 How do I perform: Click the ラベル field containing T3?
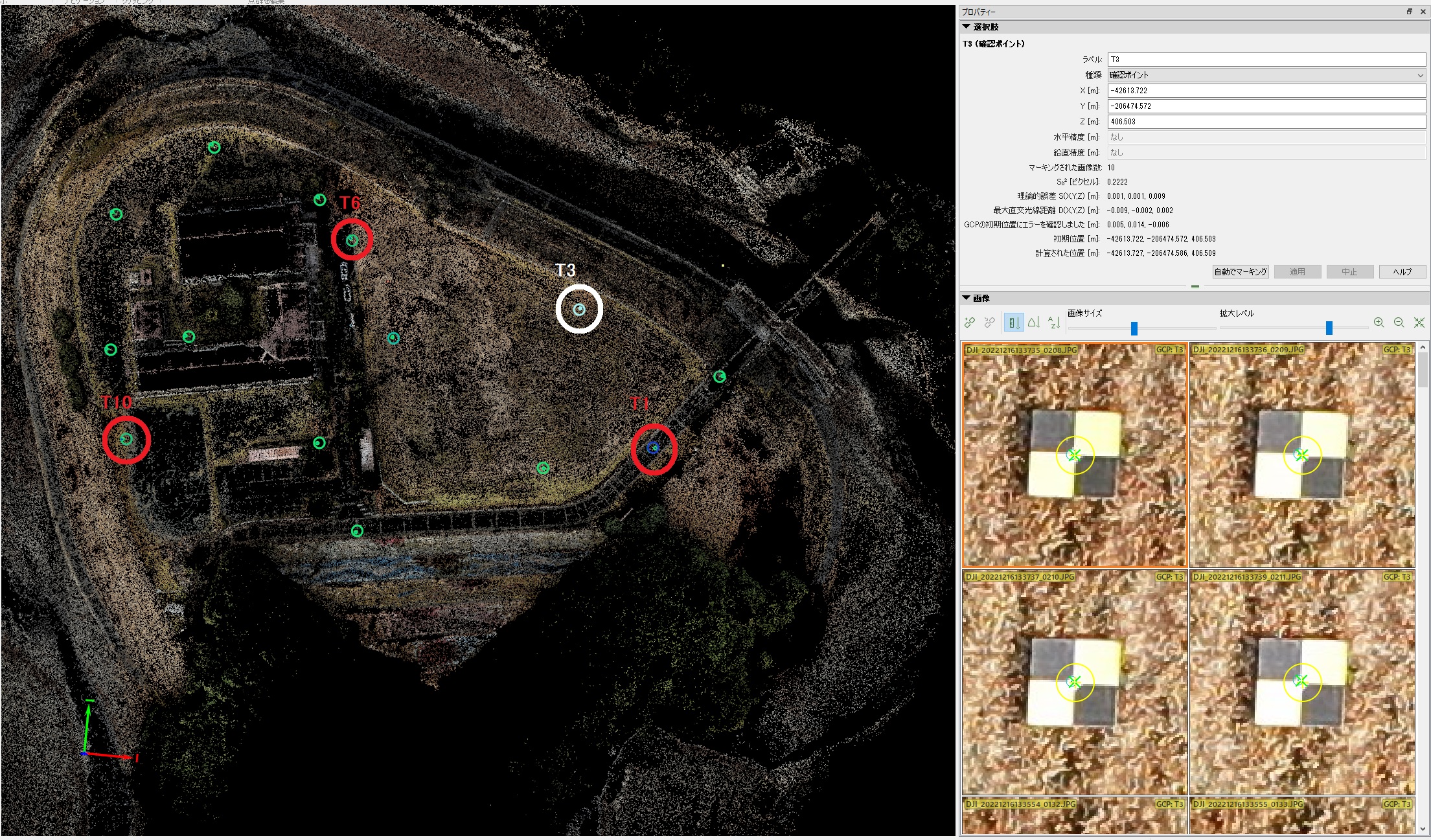click(x=1266, y=60)
